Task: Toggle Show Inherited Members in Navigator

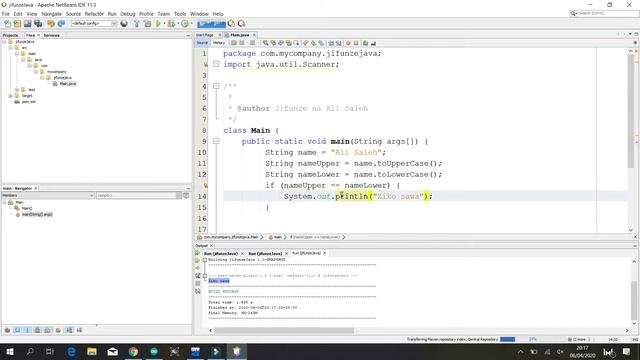Action: (7, 330)
